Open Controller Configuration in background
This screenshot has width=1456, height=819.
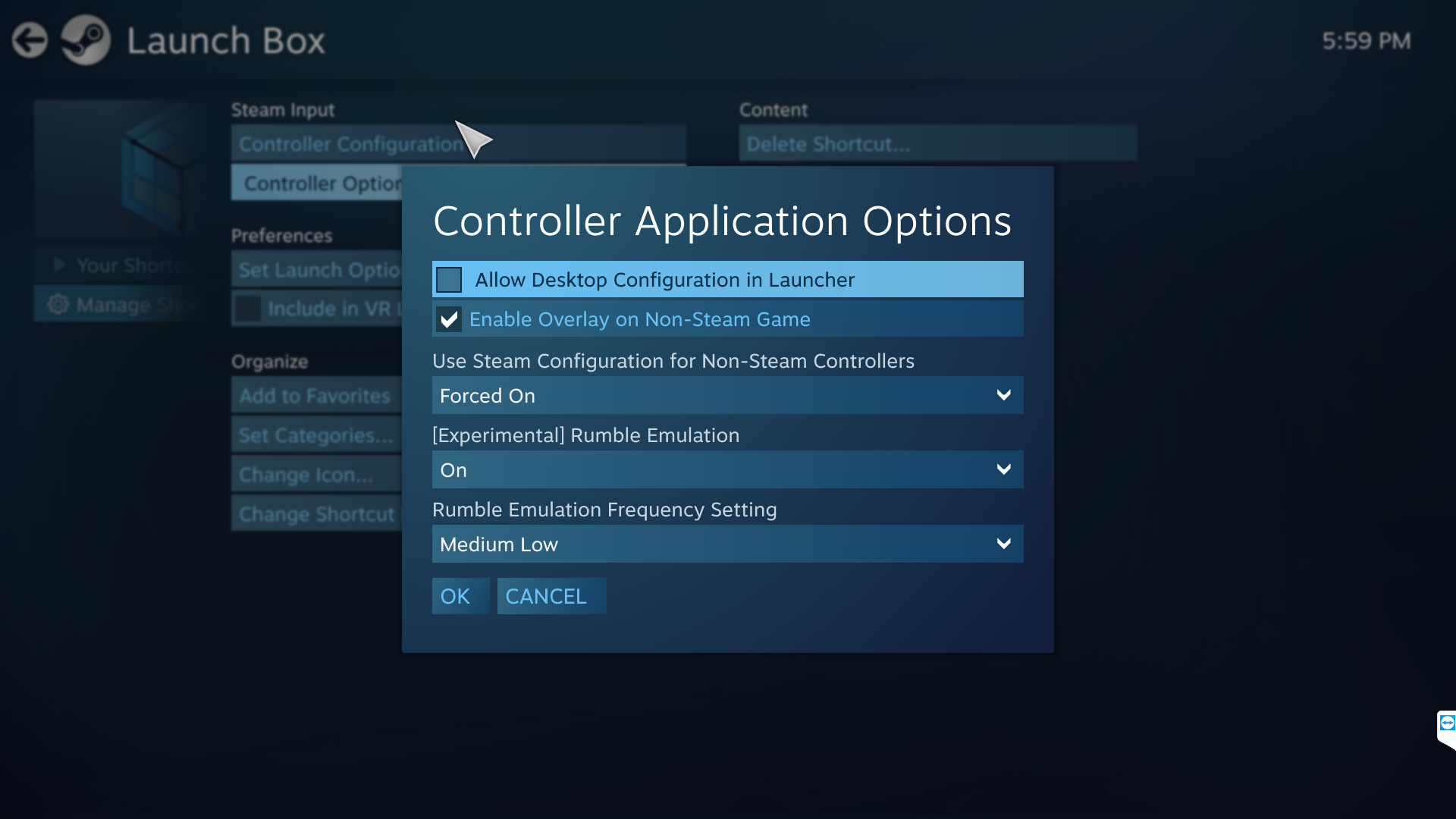(x=458, y=143)
